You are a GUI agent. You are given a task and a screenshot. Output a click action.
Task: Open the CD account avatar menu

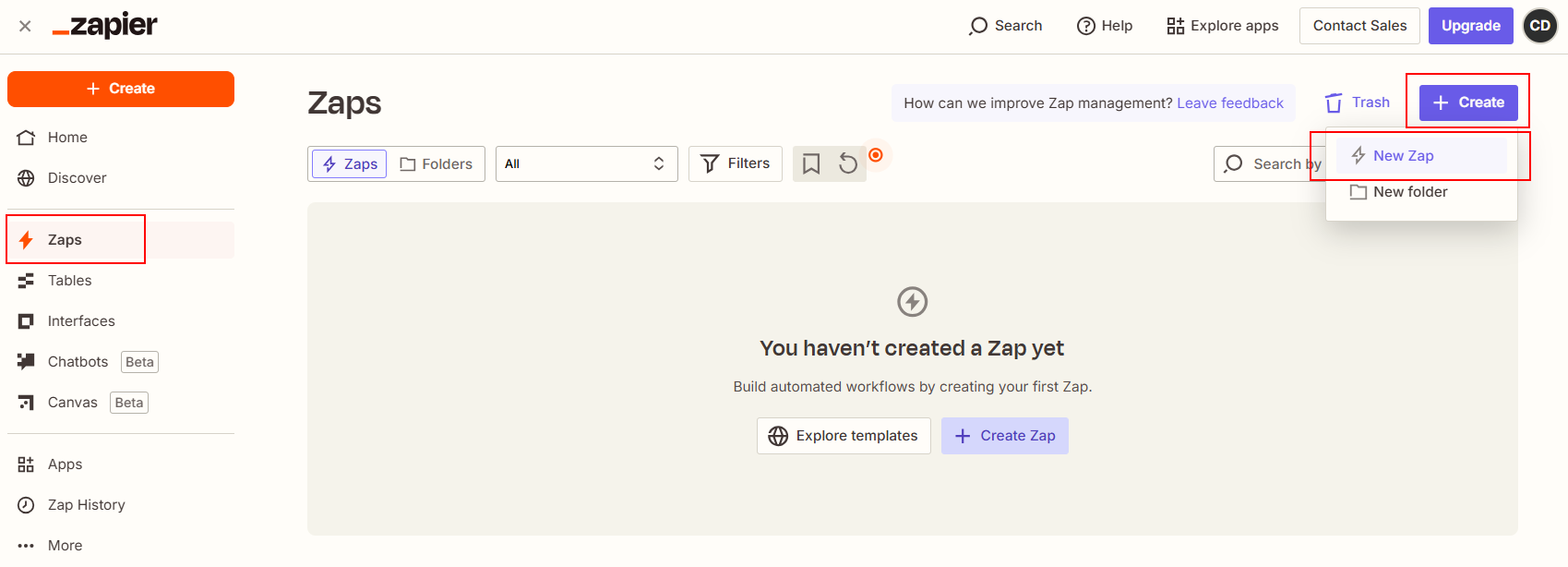pos(1540,26)
